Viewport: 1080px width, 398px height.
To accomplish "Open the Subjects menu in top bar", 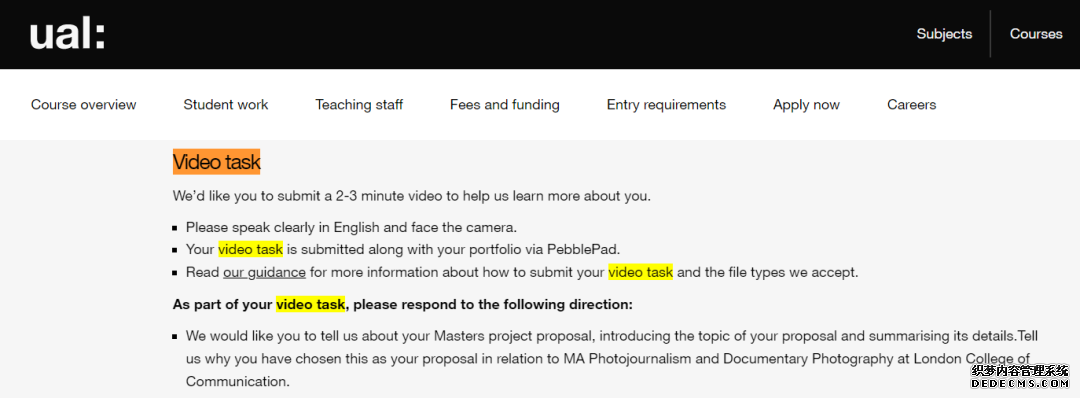I will [x=944, y=34].
